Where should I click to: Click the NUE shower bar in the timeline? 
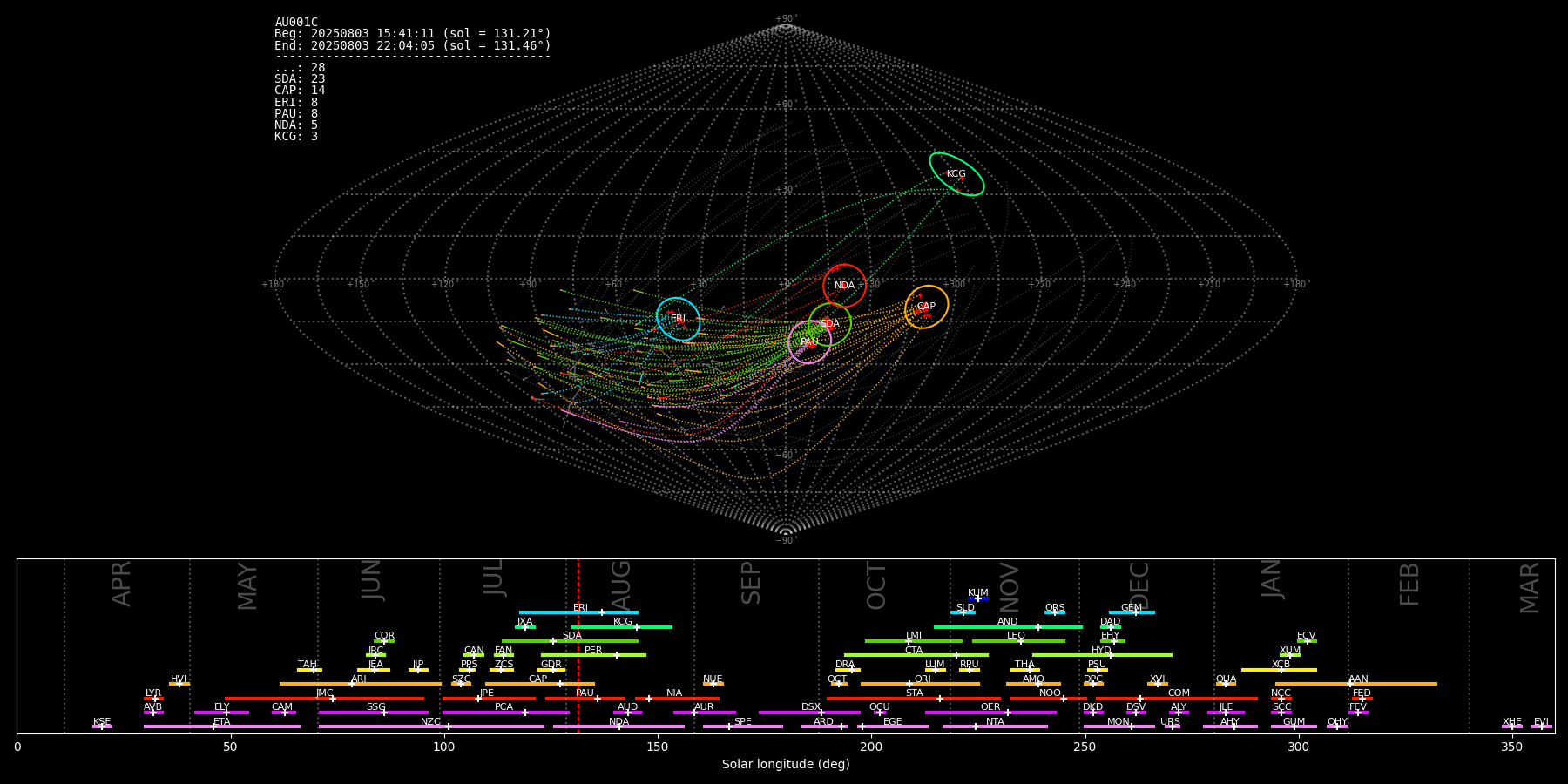713,684
